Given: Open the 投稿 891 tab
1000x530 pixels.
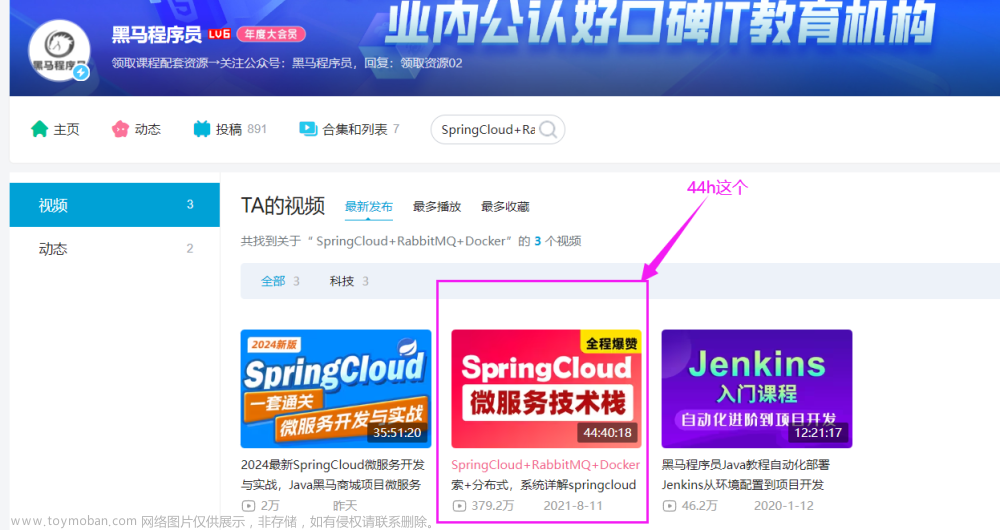Looking at the screenshot, I should (230, 129).
